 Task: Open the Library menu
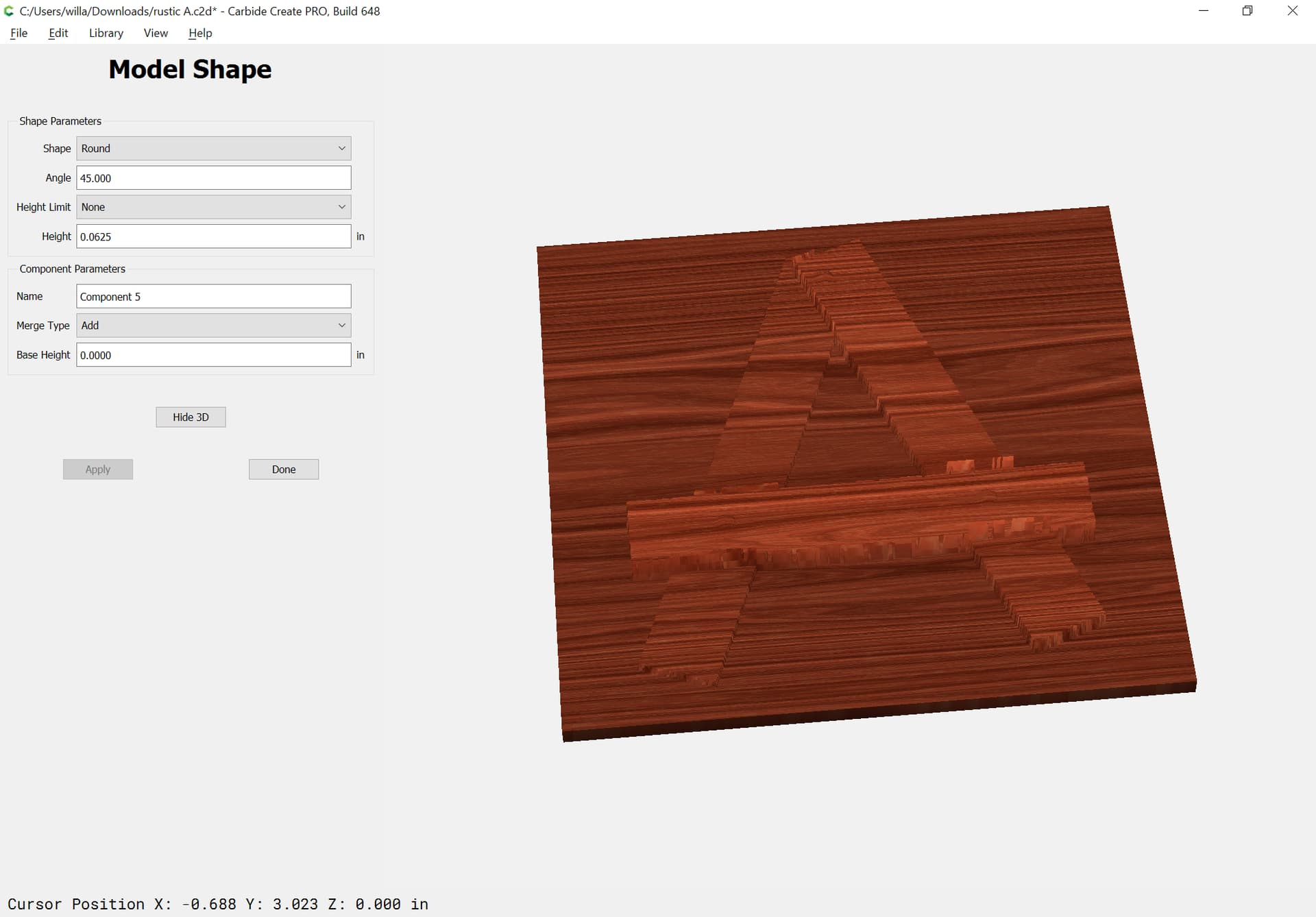click(x=106, y=33)
